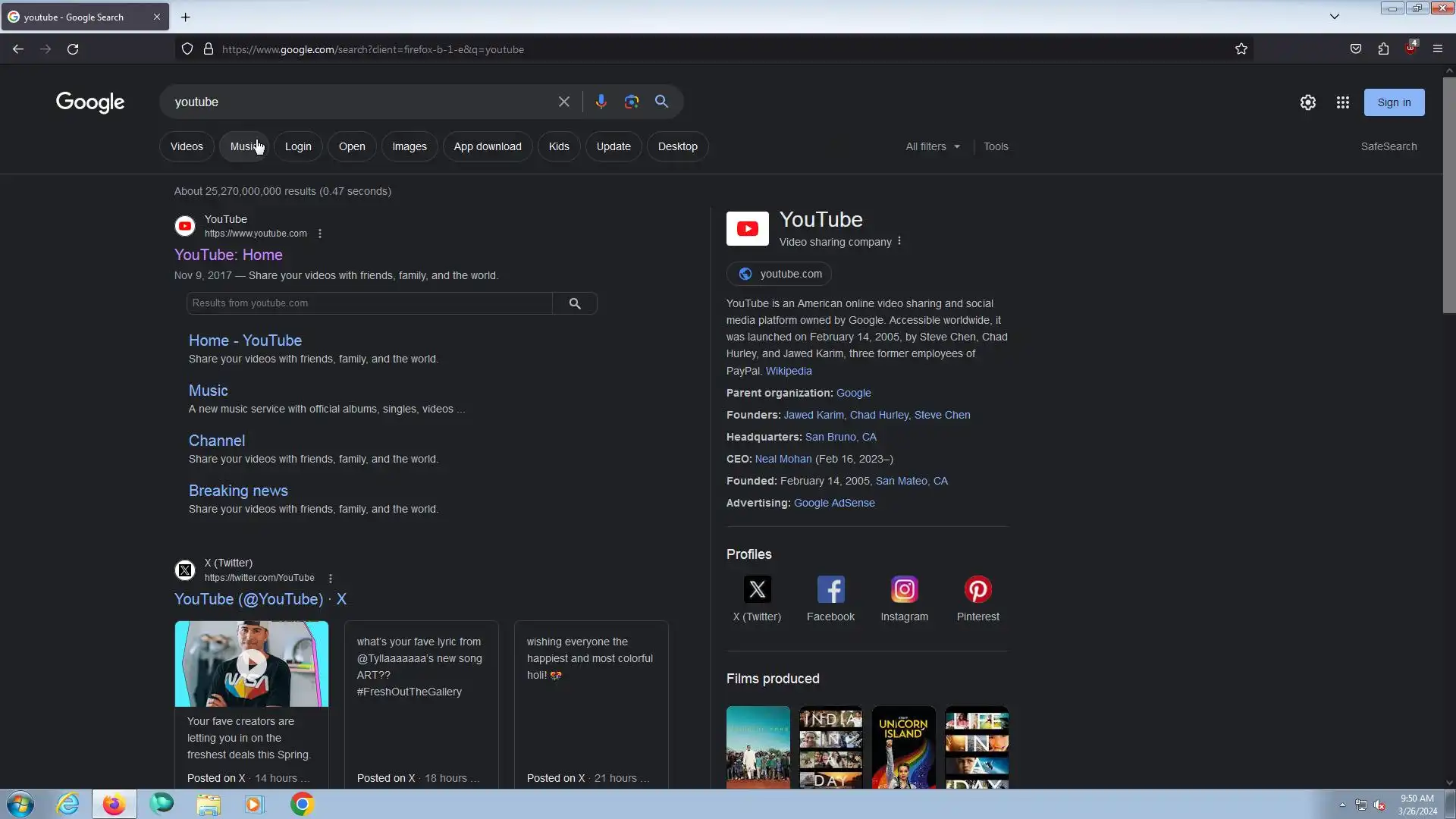
Task: Open Instagram profile icon
Action: click(904, 590)
